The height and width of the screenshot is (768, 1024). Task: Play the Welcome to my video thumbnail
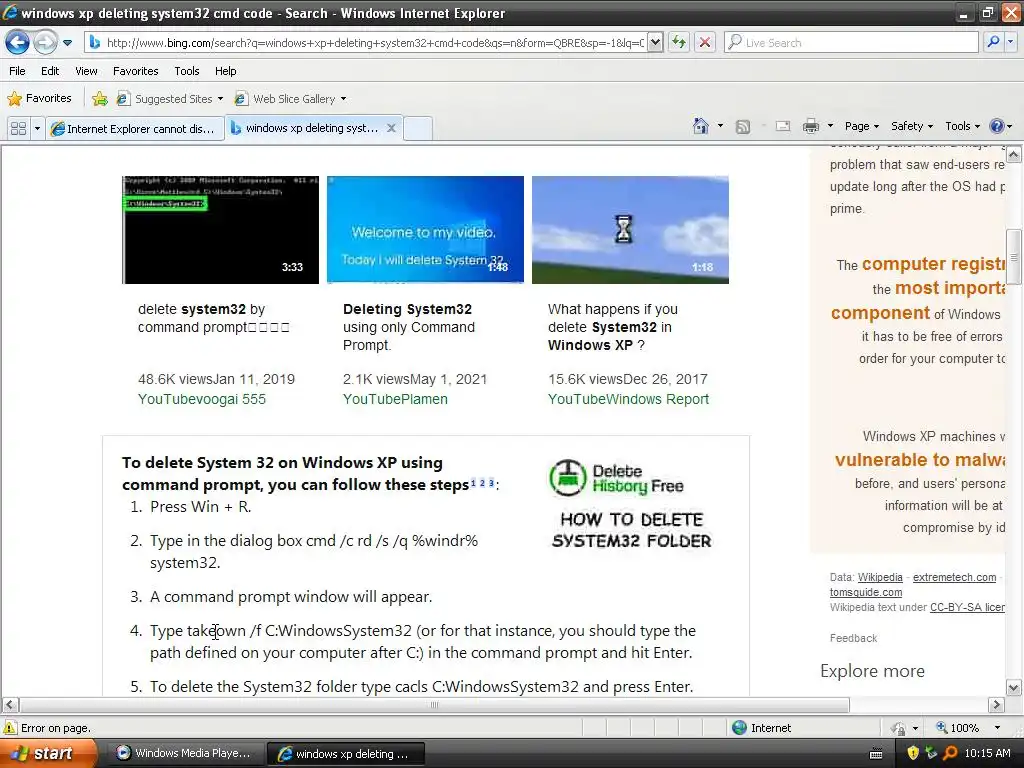coord(425,229)
